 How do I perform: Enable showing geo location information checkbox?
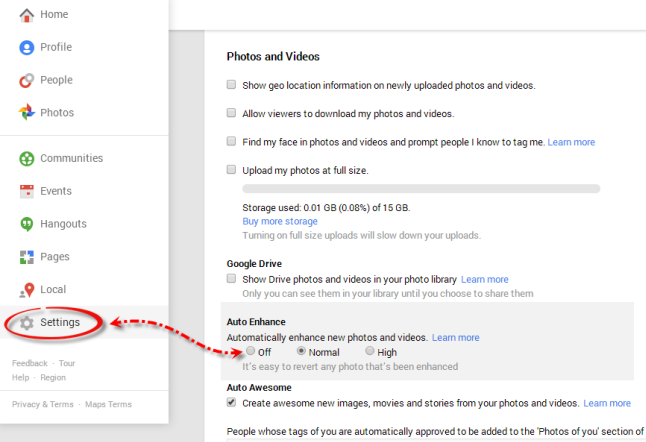(x=232, y=84)
